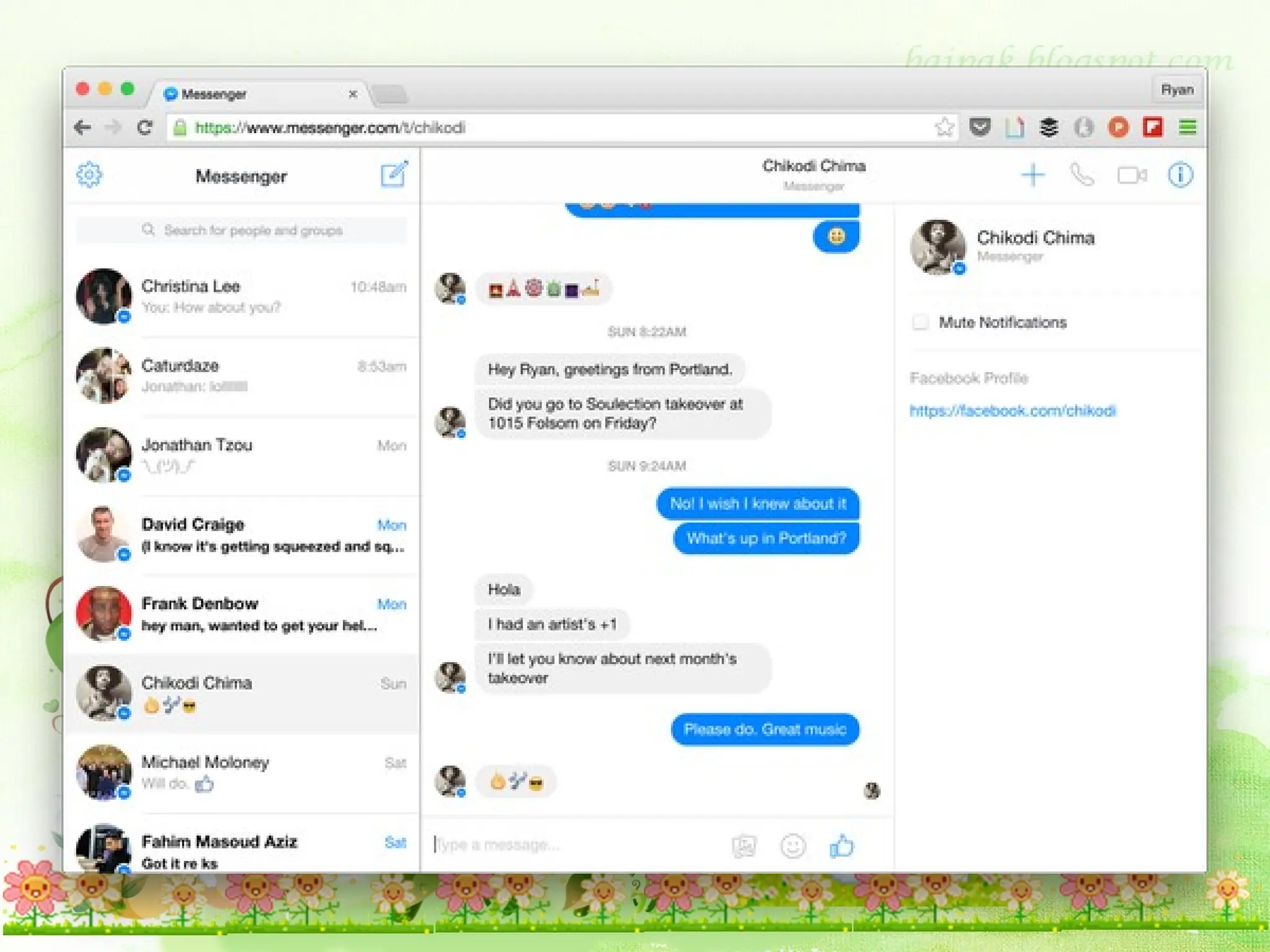Open the emoji picker
The width and height of the screenshot is (1270, 952).
pos(793,845)
